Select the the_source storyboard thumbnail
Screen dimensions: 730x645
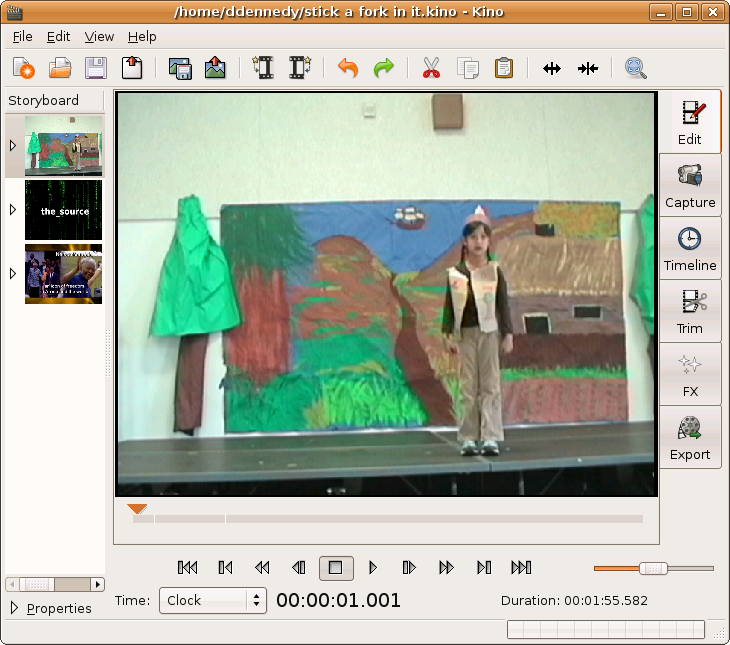63,210
